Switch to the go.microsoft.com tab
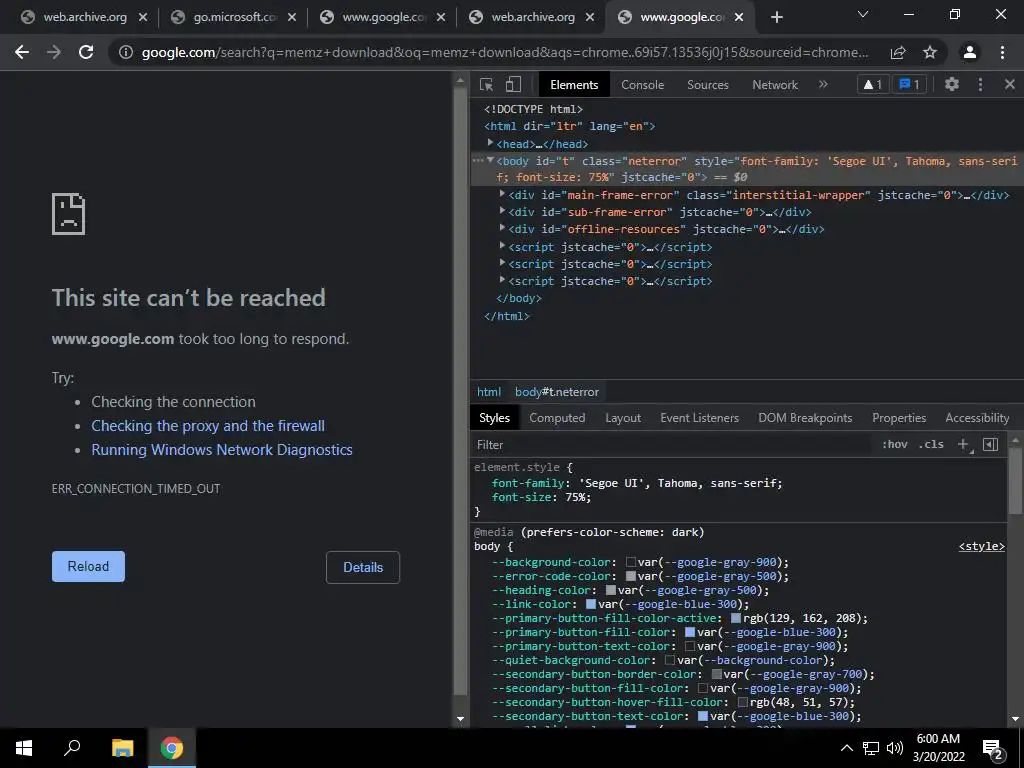Image resolution: width=1024 pixels, height=768 pixels. click(x=233, y=18)
